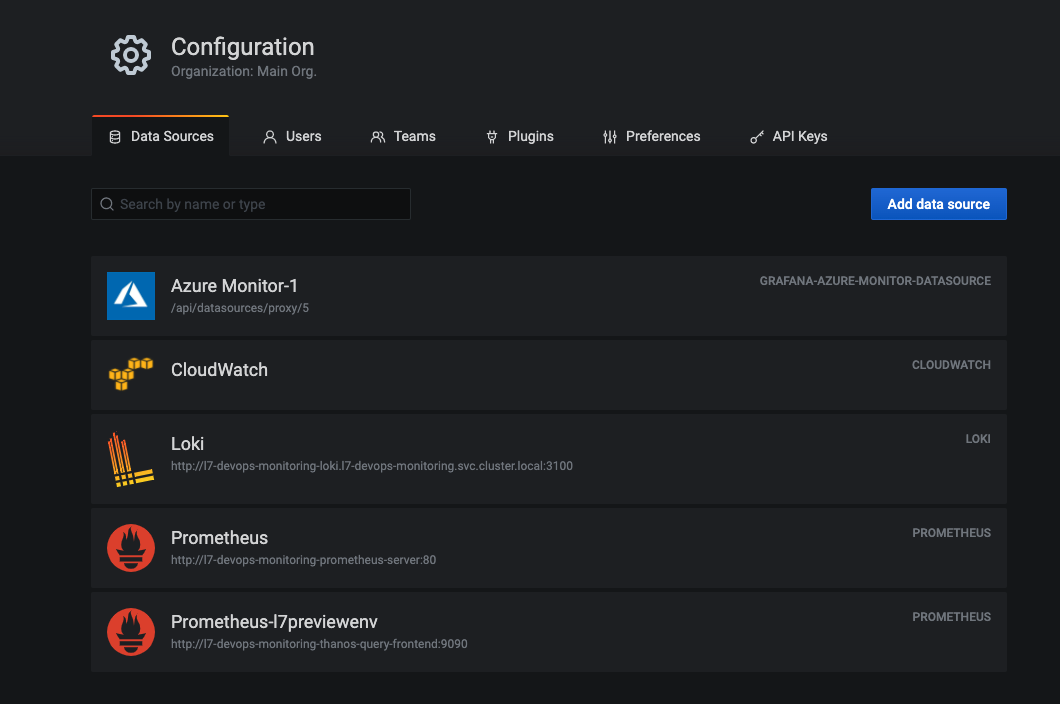The height and width of the screenshot is (704, 1060).
Task: Click the Add data source button
Action: [938, 204]
